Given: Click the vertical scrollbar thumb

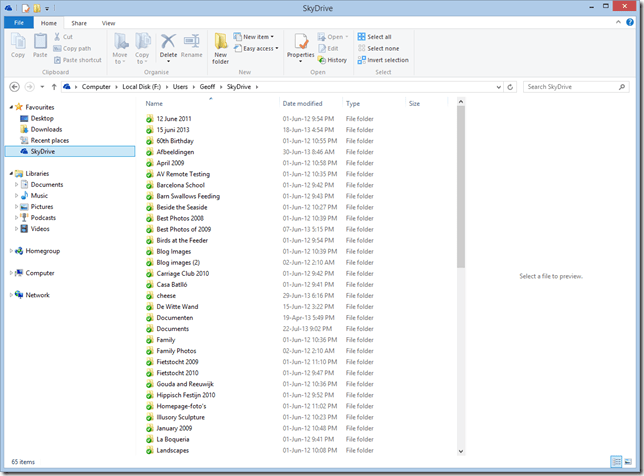Looking at the screenshot, I should (461, 187).
